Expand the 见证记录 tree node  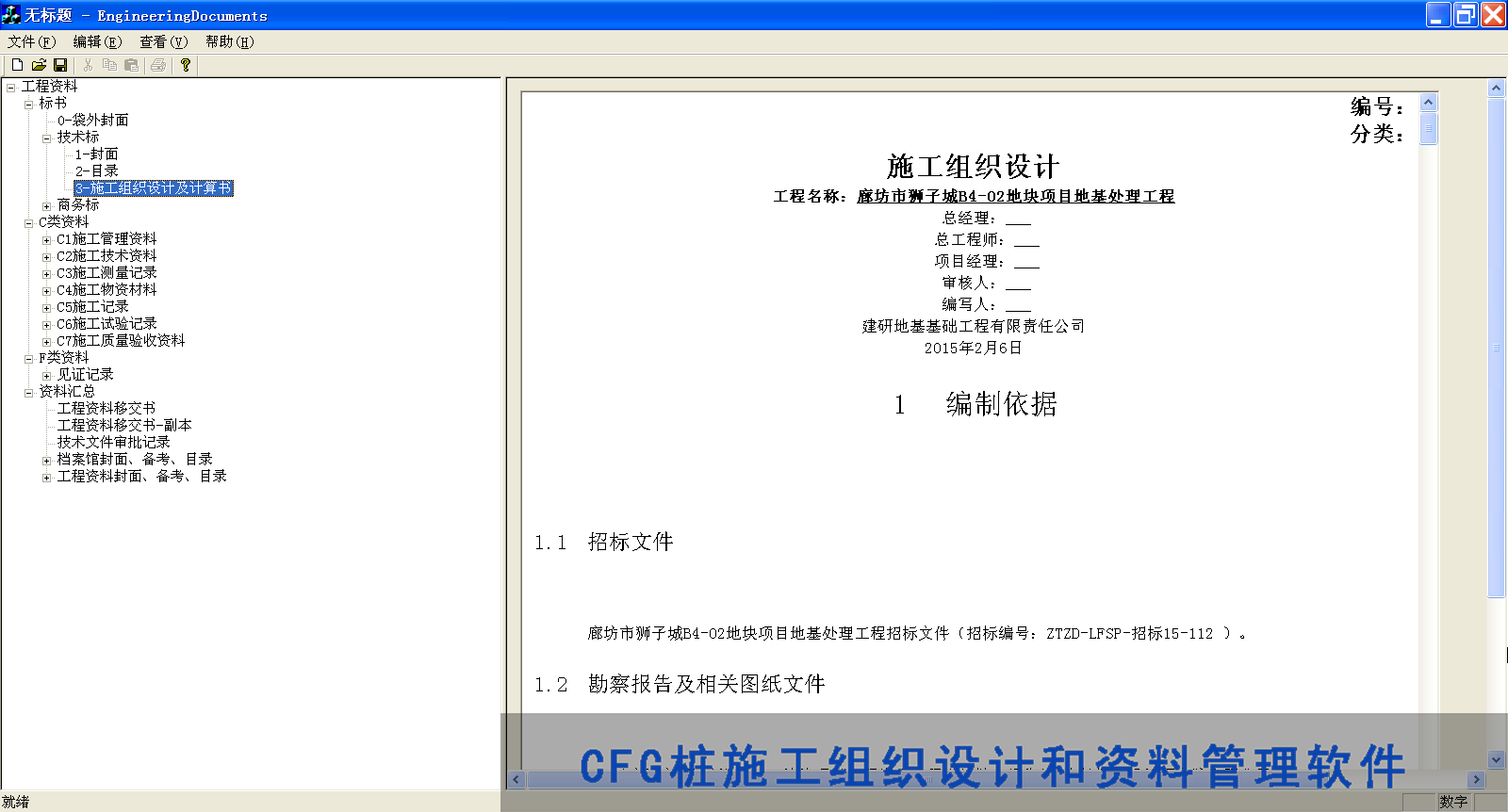click(x=46, y=375)
